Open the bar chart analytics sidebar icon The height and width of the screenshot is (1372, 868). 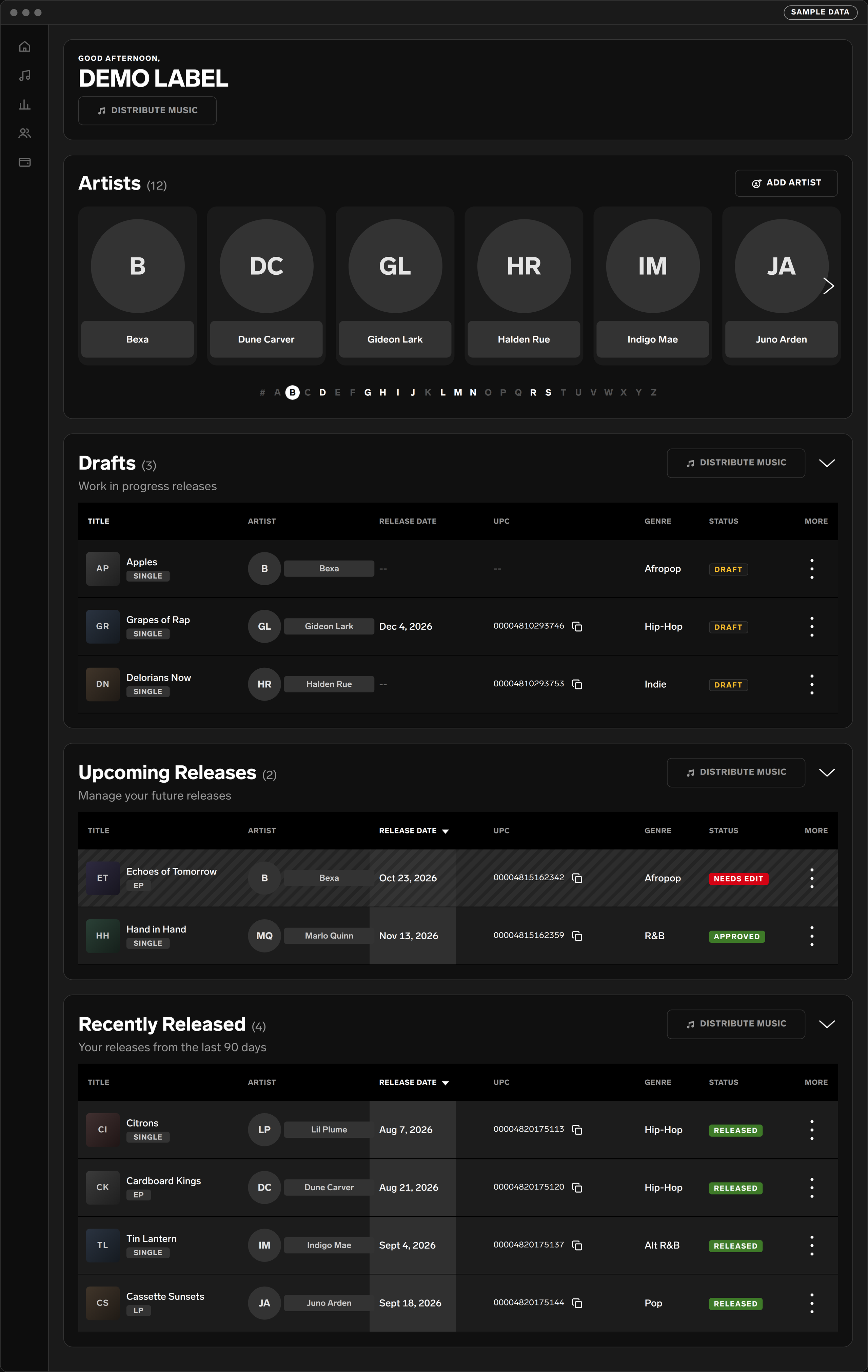pos(24,104)
